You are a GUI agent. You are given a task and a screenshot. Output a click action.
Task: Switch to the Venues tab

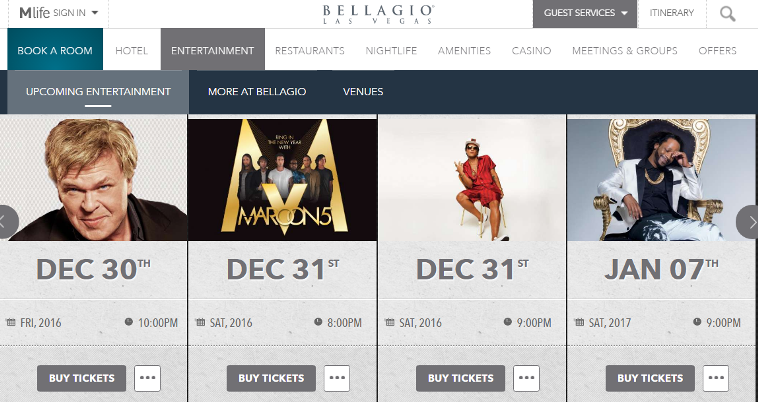(x=363, y=92)
